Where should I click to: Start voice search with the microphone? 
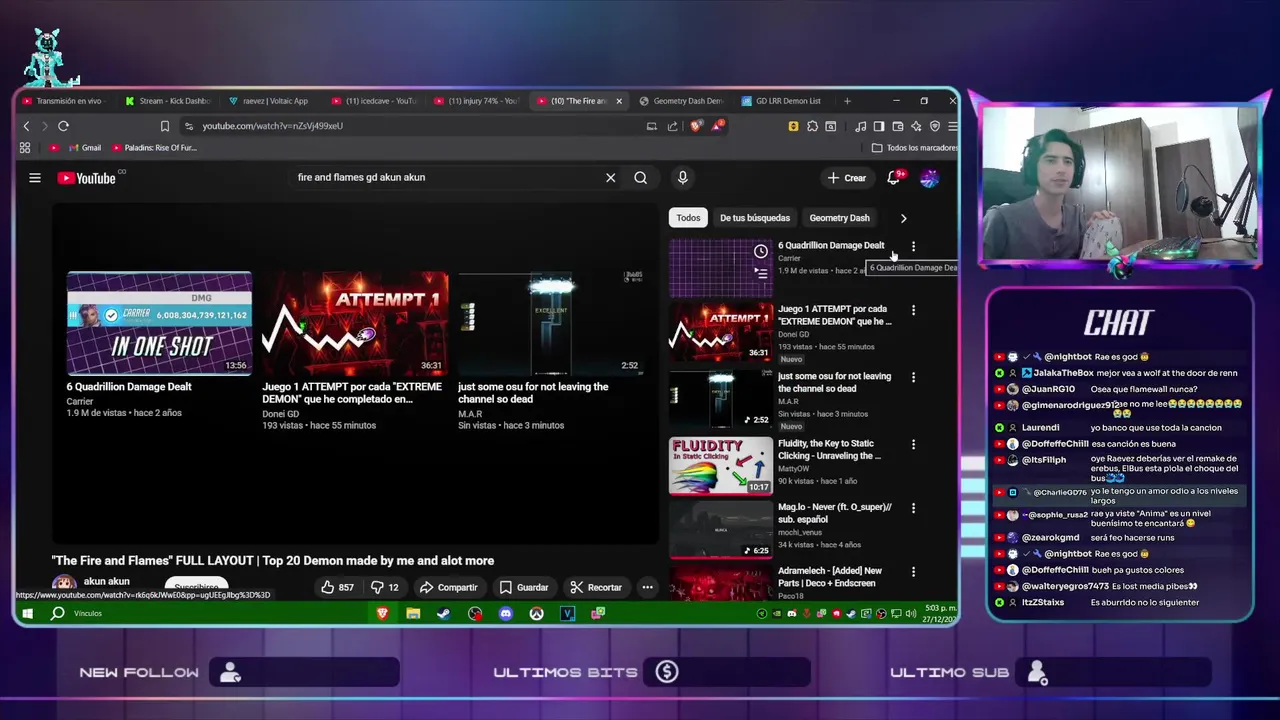pyautogui.click(x=682, y=178)
